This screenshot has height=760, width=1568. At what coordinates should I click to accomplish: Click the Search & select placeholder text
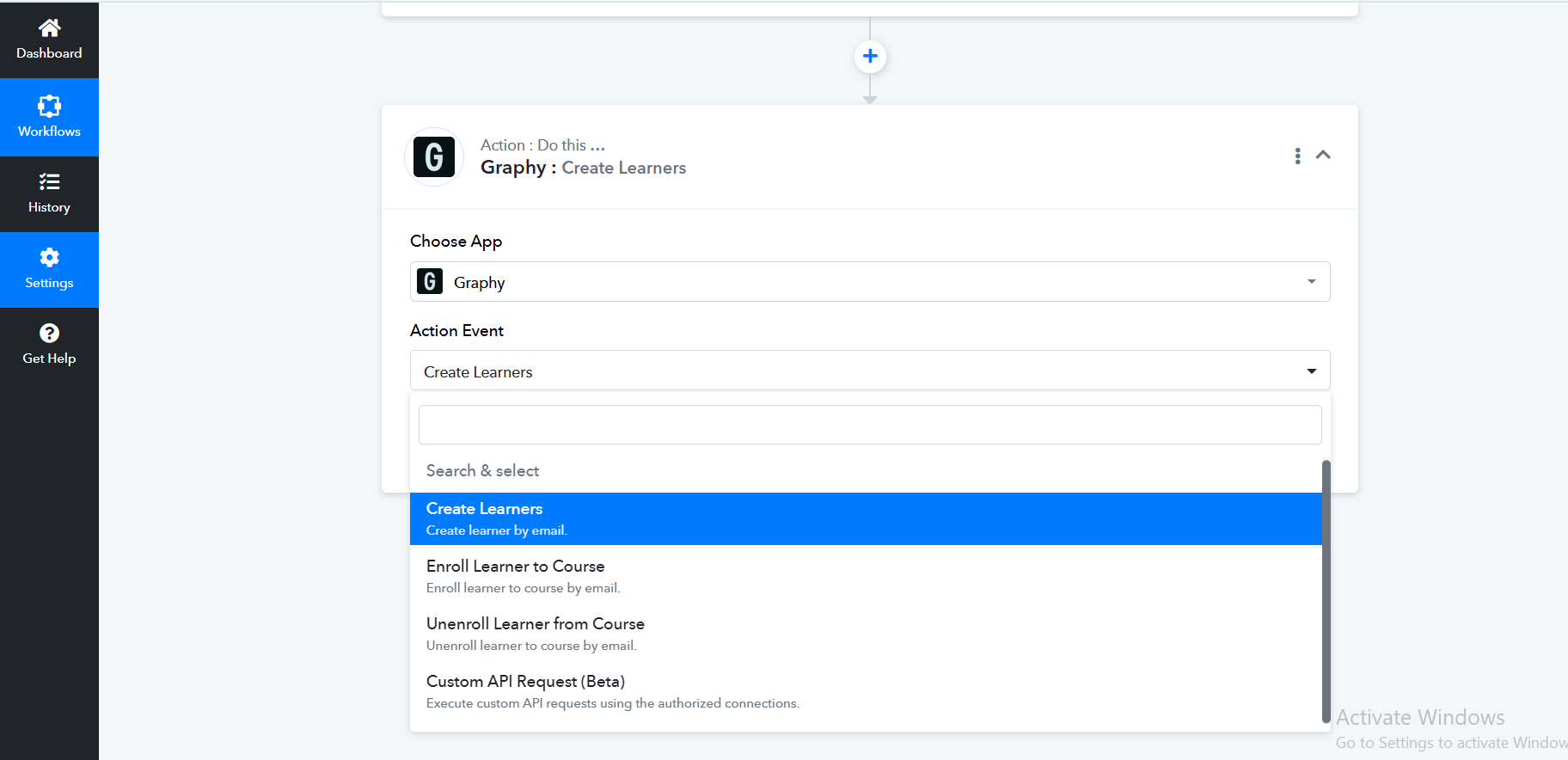click(482, 470)
